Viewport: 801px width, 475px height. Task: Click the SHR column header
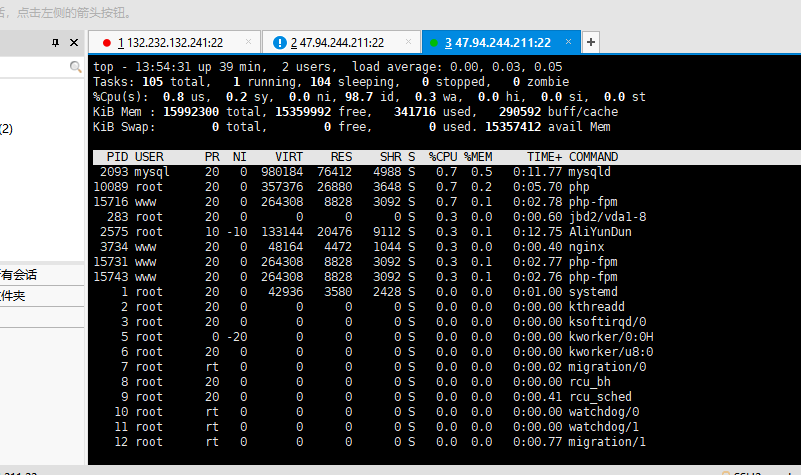pyautogui.click(x=390, y=157)
